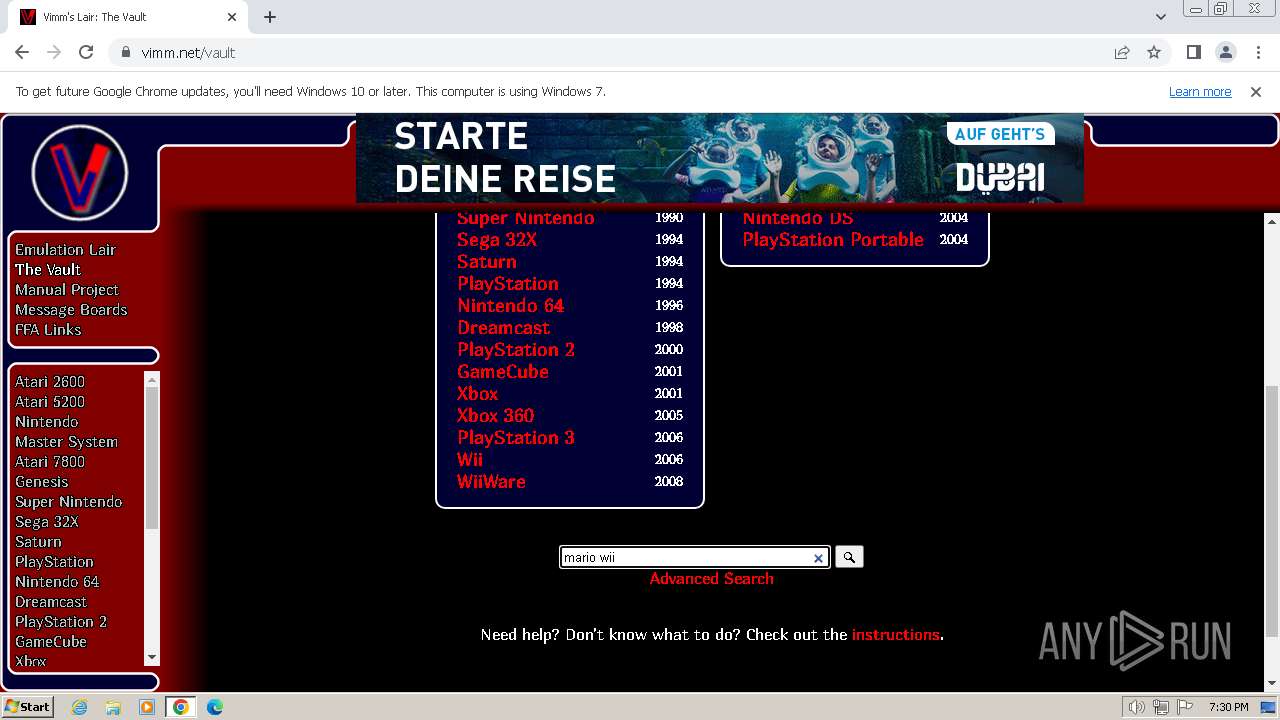Expand the tab search chevron
The width and height of the screenshot is (1280, 720).
pos(1160,17)
